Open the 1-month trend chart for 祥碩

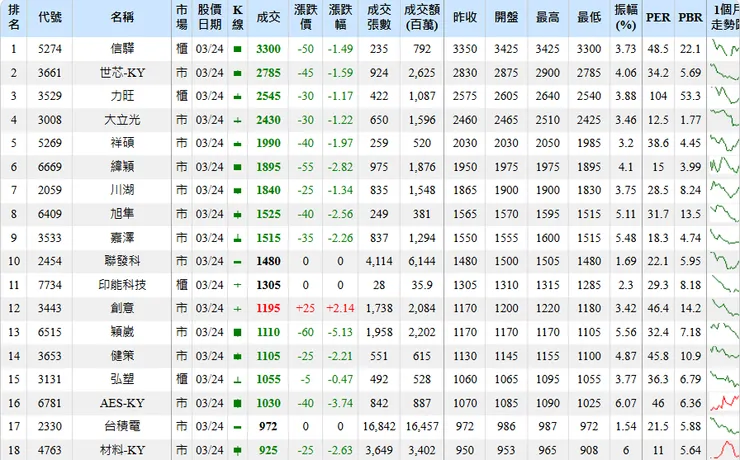coord(725,143)
